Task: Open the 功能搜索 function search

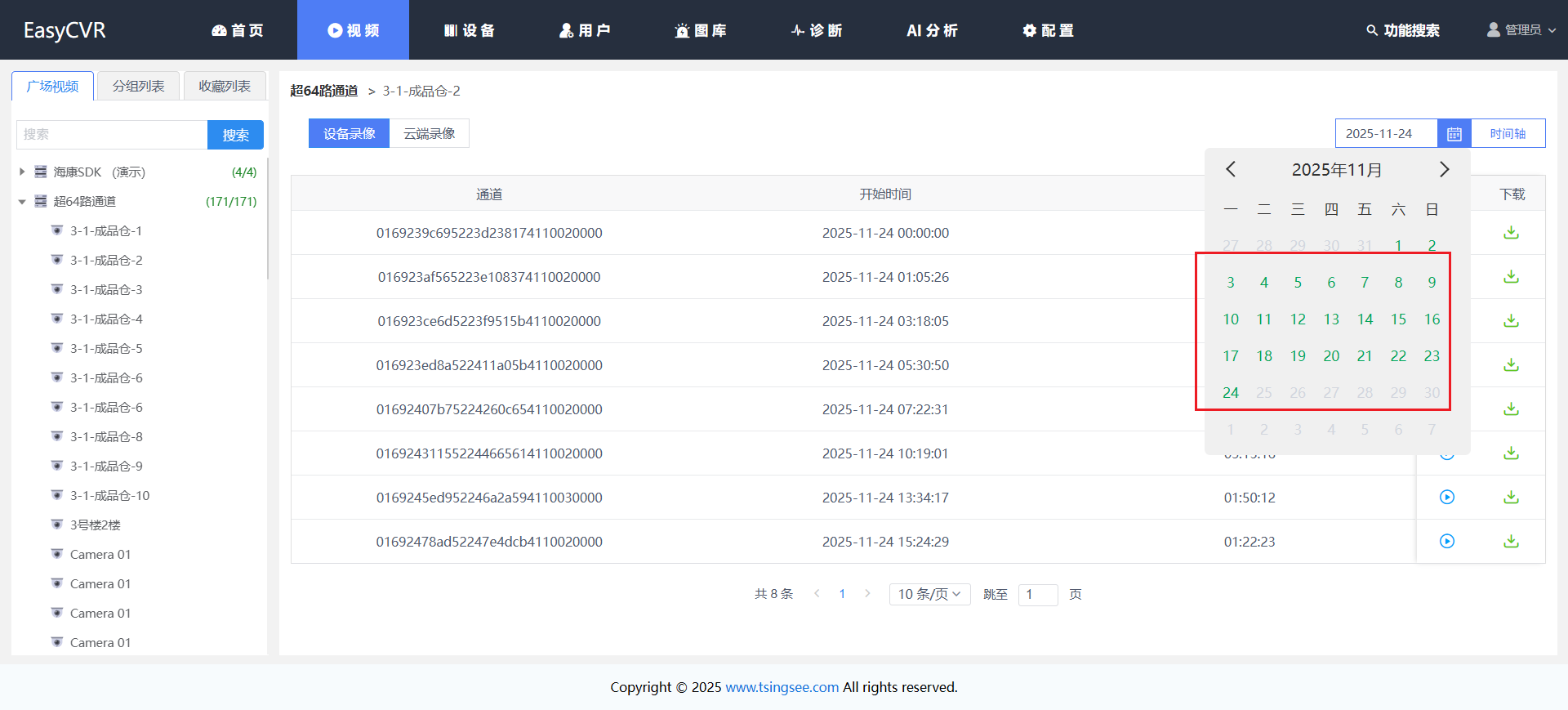Action: click(1403, 30)
